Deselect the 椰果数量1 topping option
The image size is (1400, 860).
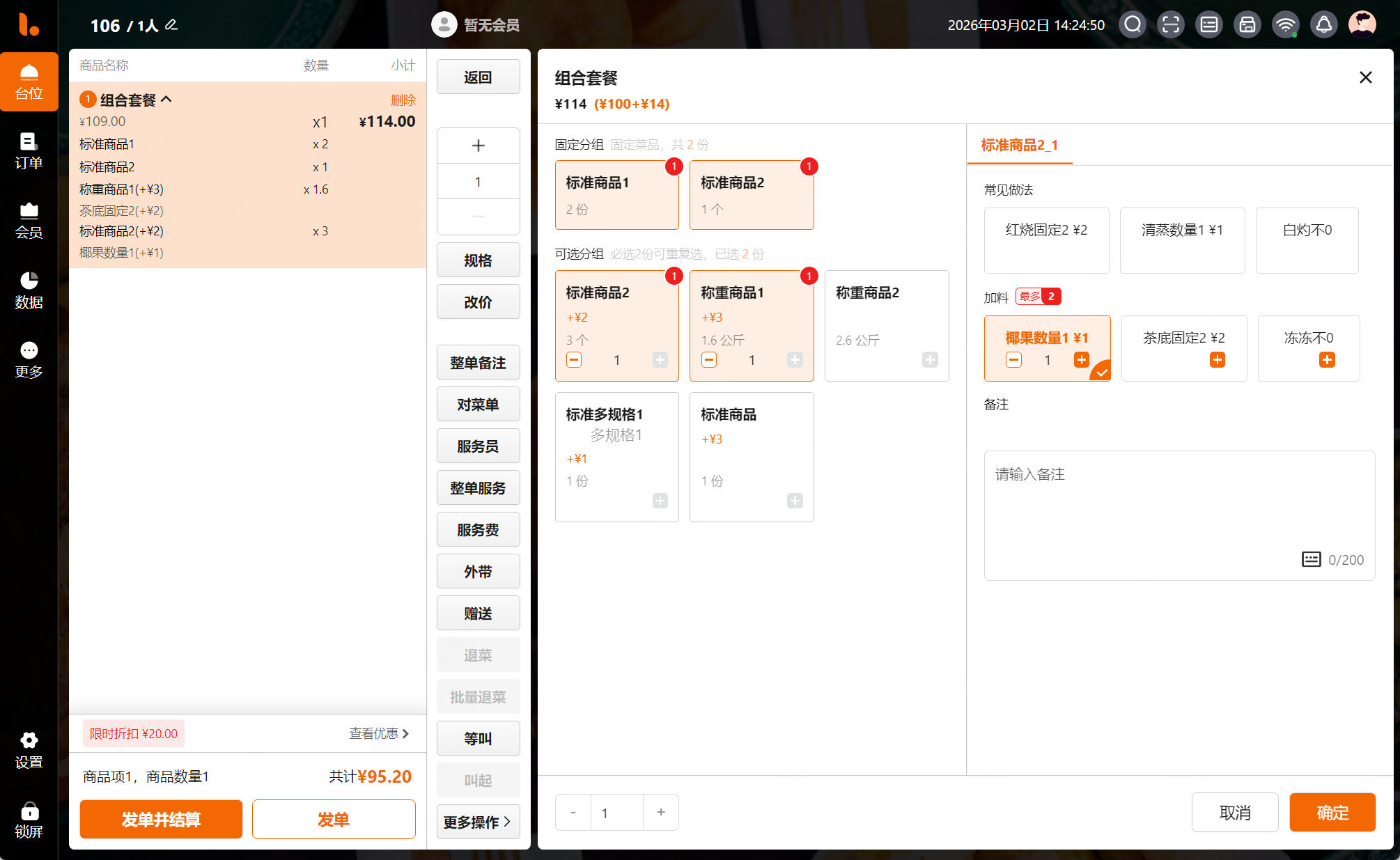(1046, 339)
